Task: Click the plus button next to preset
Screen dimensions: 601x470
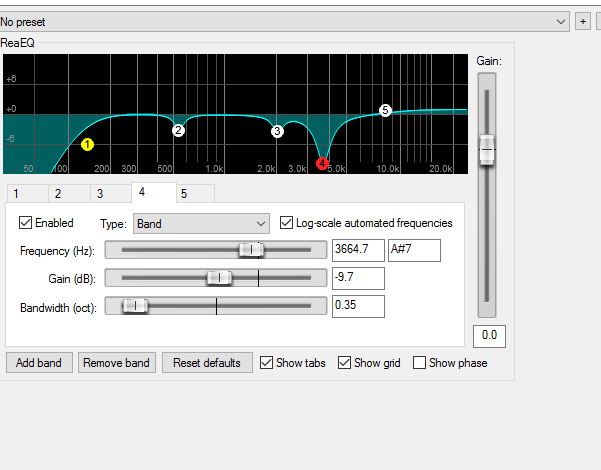Action: tap(583, 22)
